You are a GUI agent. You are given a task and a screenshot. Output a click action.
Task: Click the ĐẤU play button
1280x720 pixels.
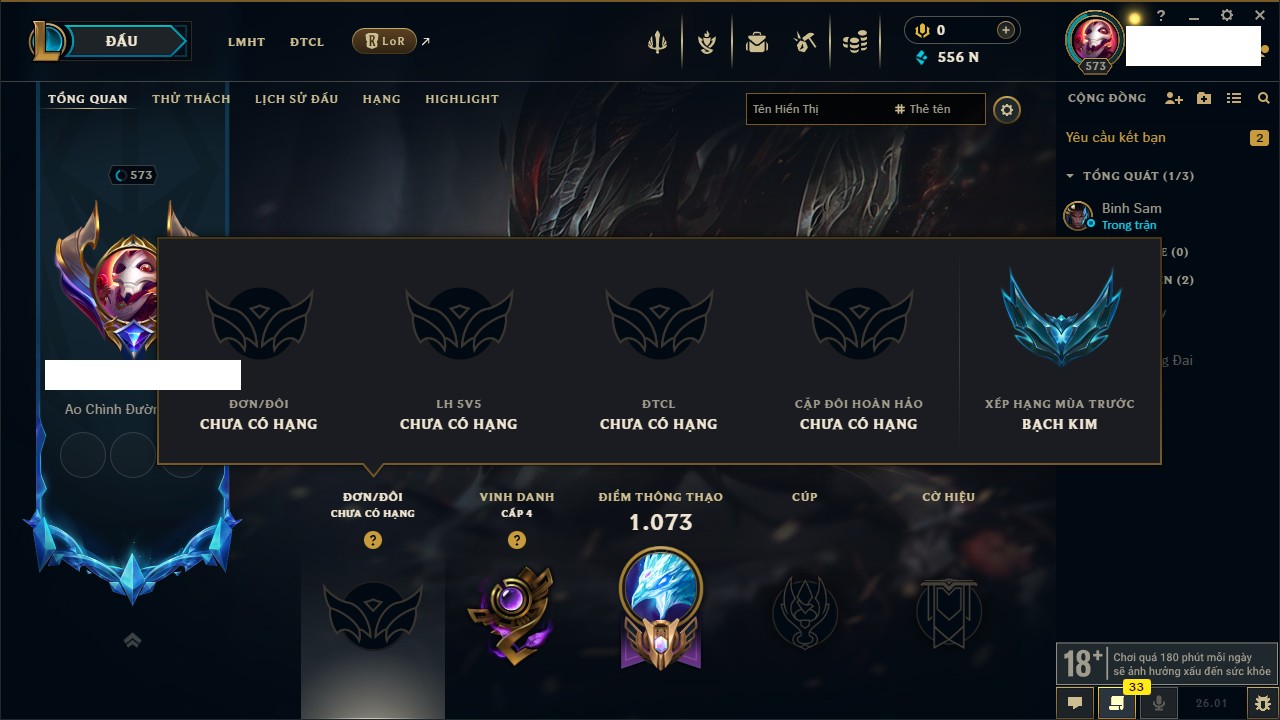[121, 41]
